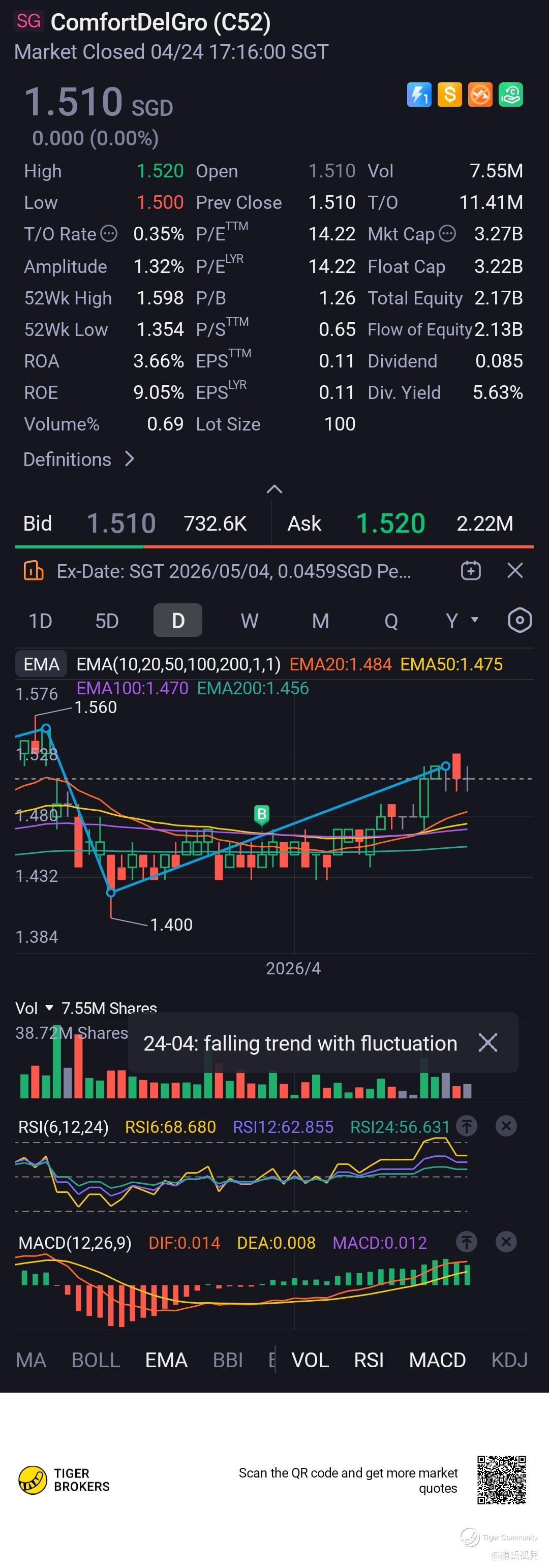Tap the dividend notice icon
Image resolution: width=549 pixels, height=1568 pixels.
point(34,570)
